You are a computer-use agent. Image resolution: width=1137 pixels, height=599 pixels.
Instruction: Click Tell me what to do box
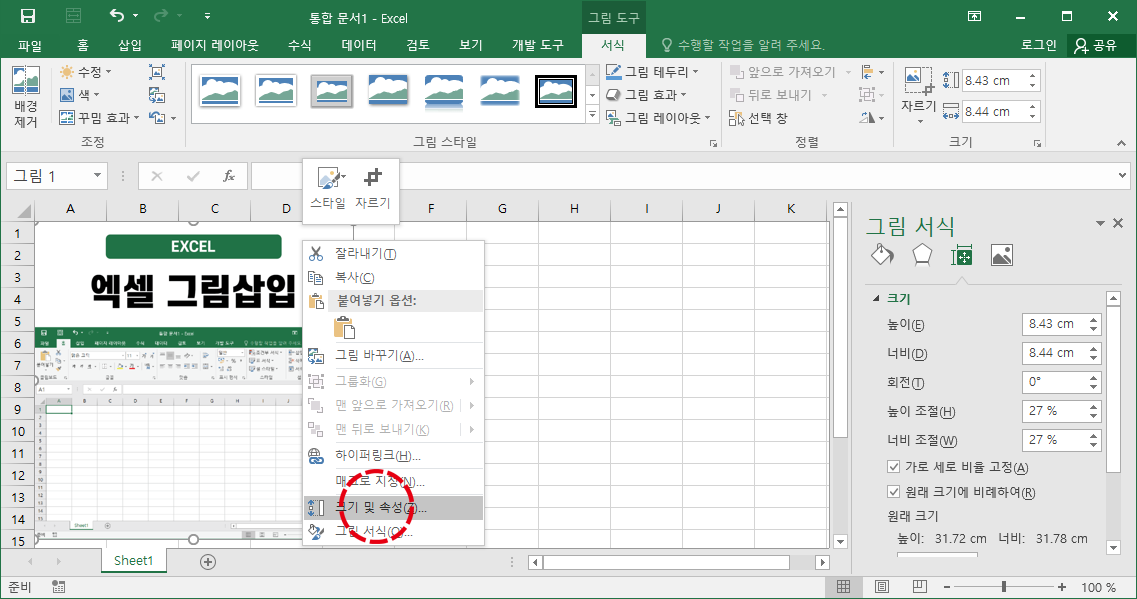(x=743, y=45)
